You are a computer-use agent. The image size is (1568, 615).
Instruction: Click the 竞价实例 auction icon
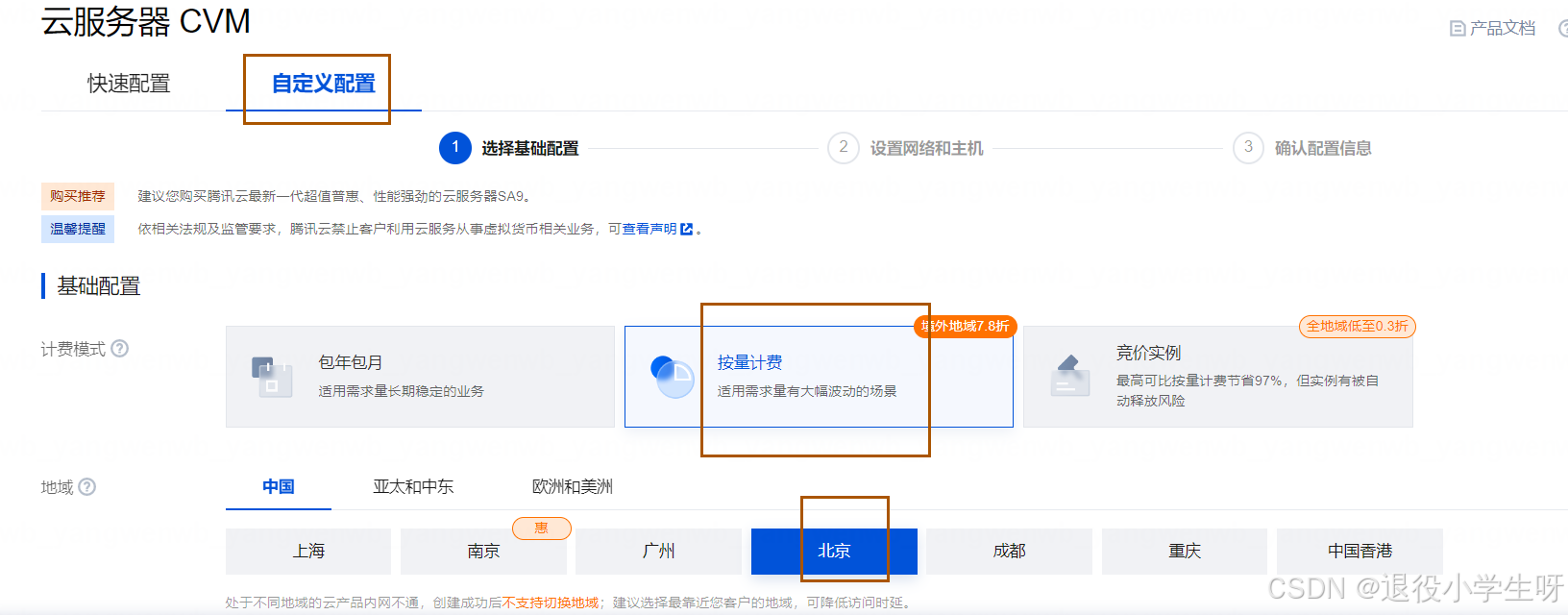click(x=1070, y=377)
